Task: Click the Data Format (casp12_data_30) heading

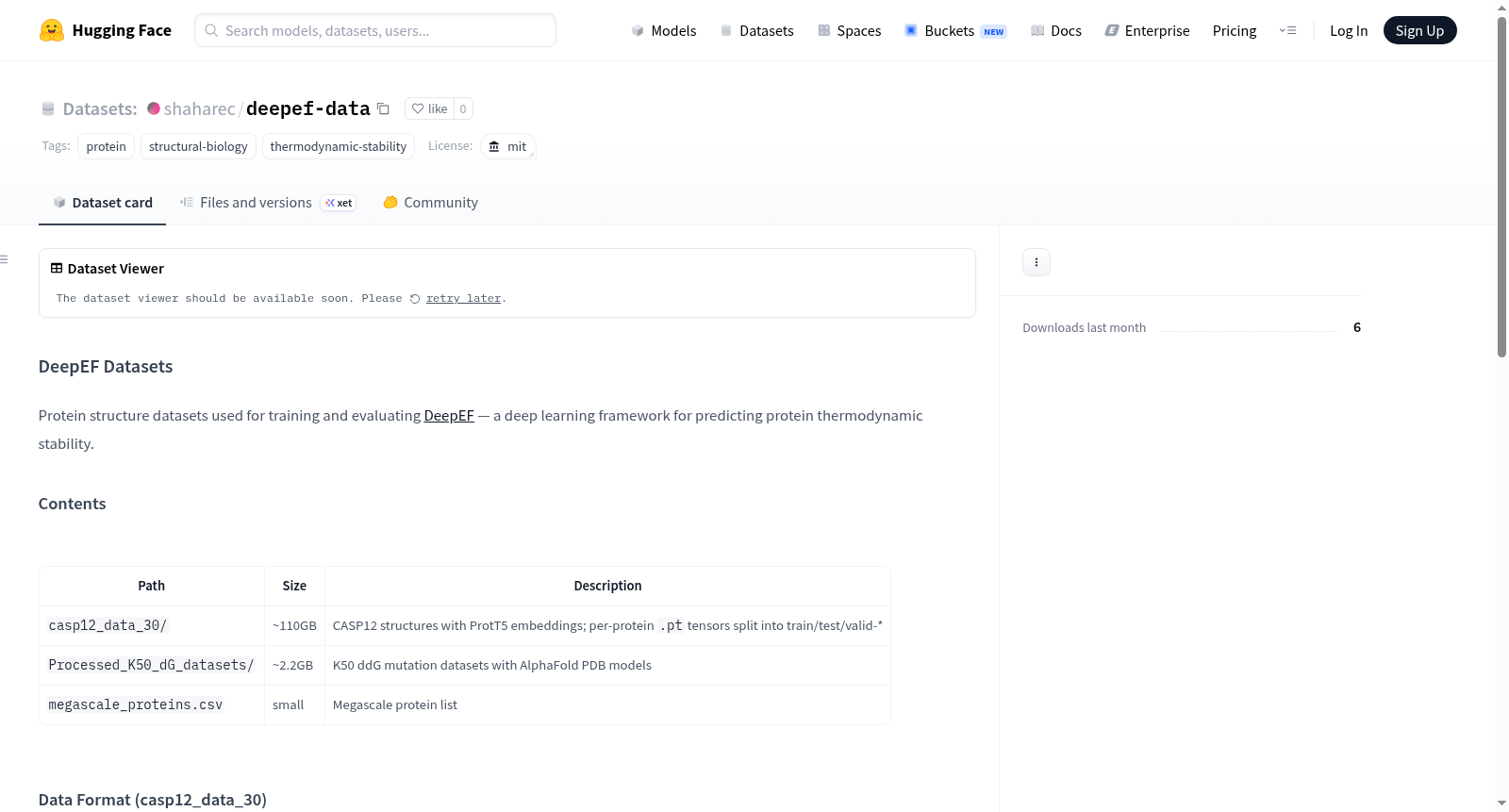Action: [x=153, y=800]
